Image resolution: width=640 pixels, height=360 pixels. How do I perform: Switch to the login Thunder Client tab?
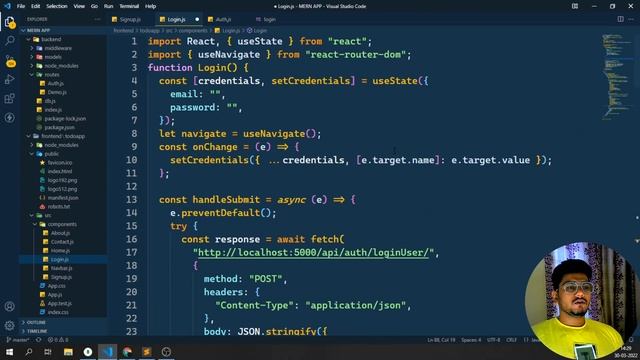point(269,19)
